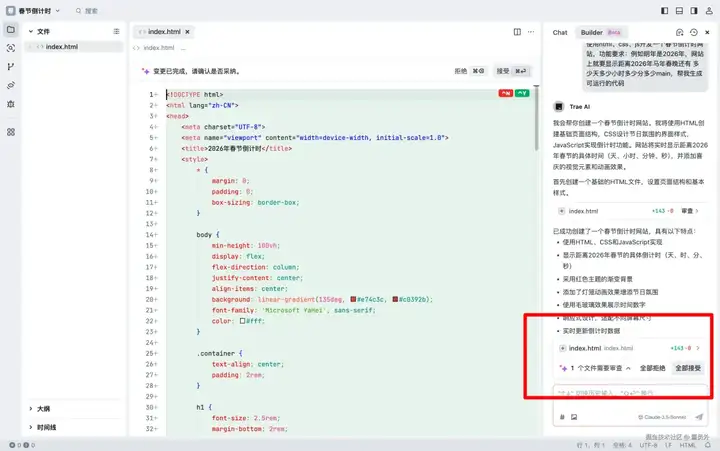Image resolution: width=720 pixels, height=451 pixels.
Task: Open chat history clock icon
Action: (x=694, y=32)
